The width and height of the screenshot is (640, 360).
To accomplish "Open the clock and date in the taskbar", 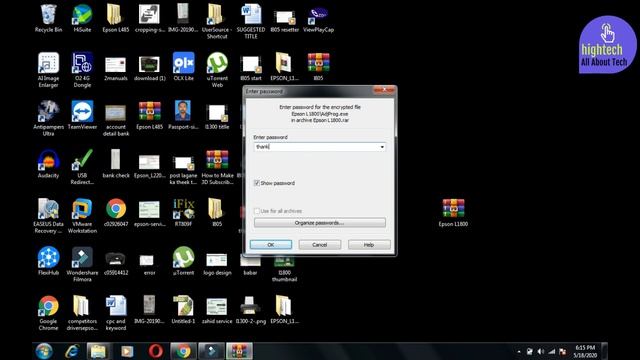I will click(585, 351).
